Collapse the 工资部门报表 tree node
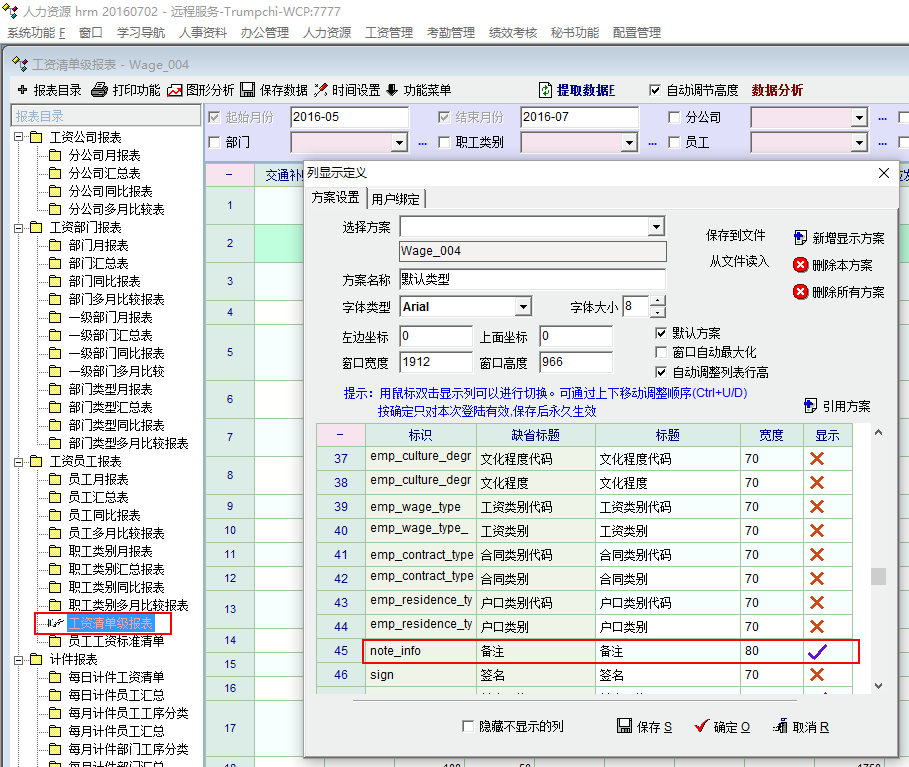 click(x=19, y=227)
